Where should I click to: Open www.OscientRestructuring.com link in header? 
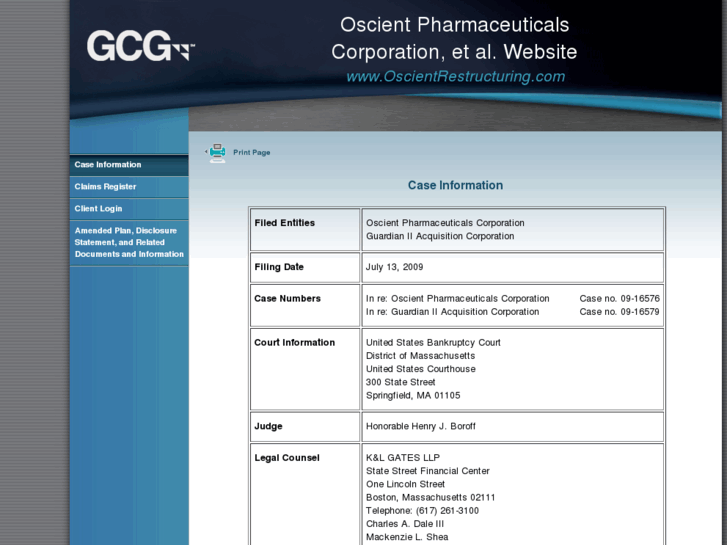pyautogui.click(x=455, y=76)
